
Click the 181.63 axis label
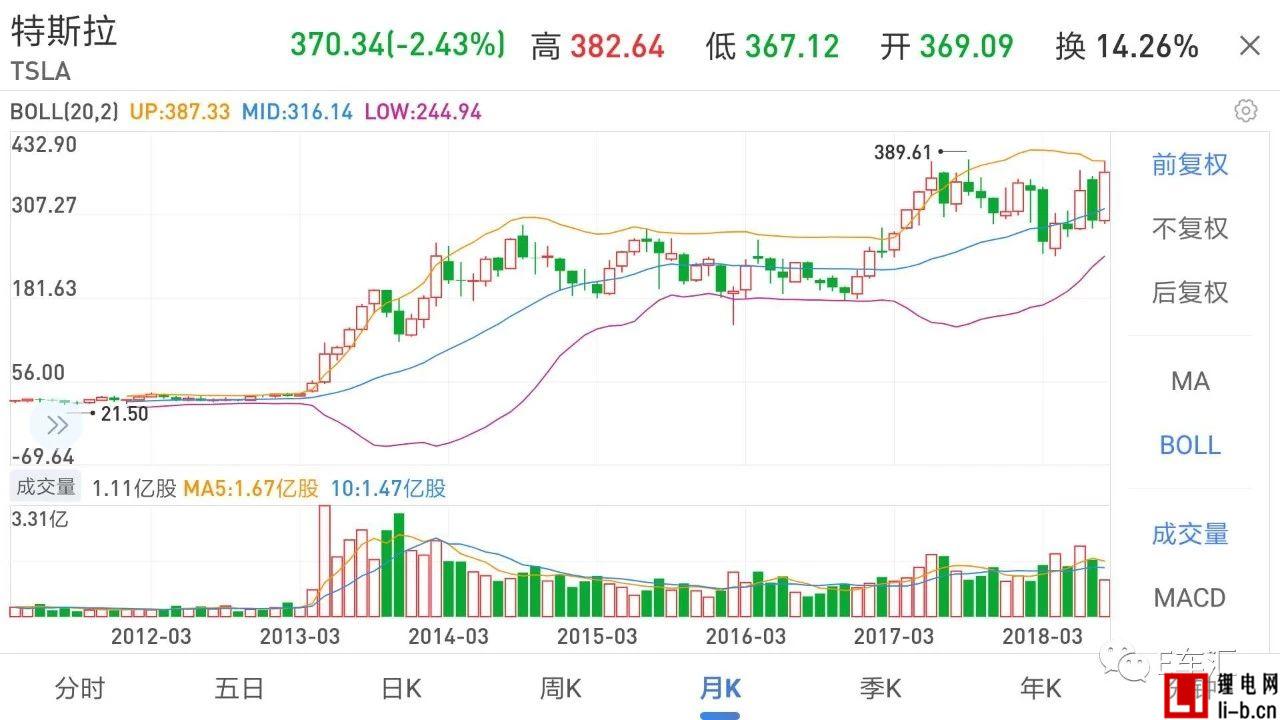(x=43, y=289)
